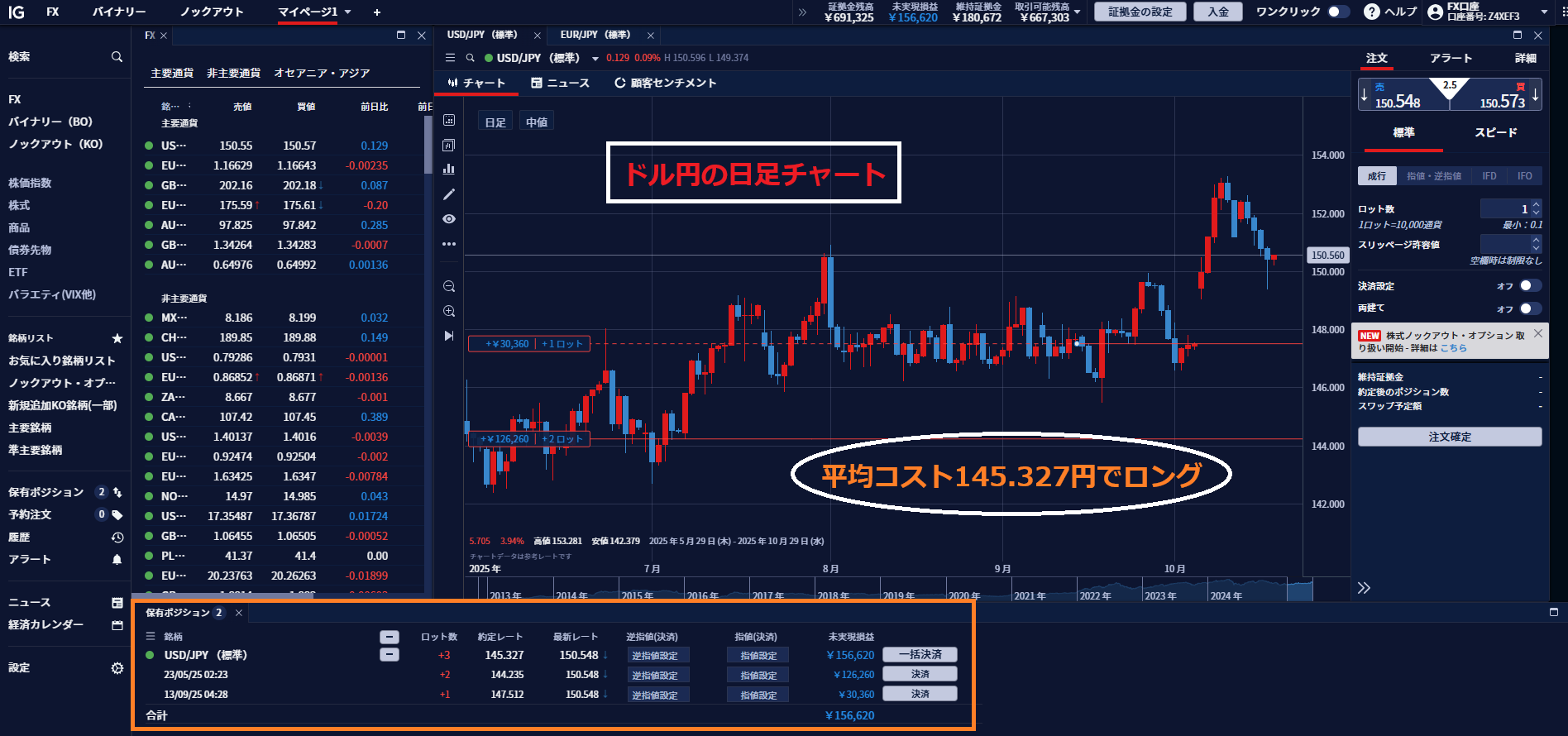Open the more options ellipsis in chart toolbar
This screenshot has width=1568, height=736.
449,244
